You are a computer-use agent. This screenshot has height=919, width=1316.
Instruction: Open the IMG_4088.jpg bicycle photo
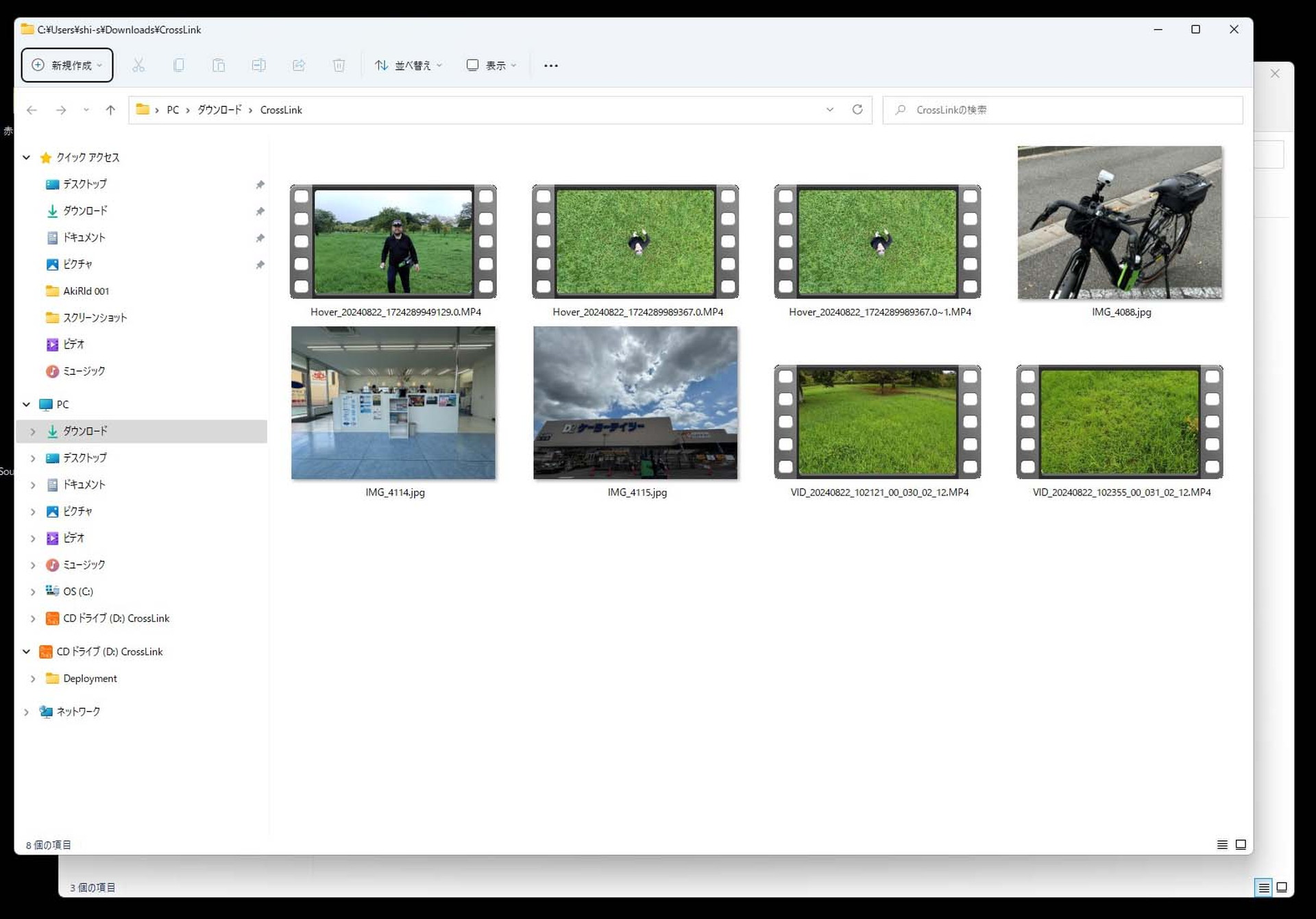coord(1119,222)
